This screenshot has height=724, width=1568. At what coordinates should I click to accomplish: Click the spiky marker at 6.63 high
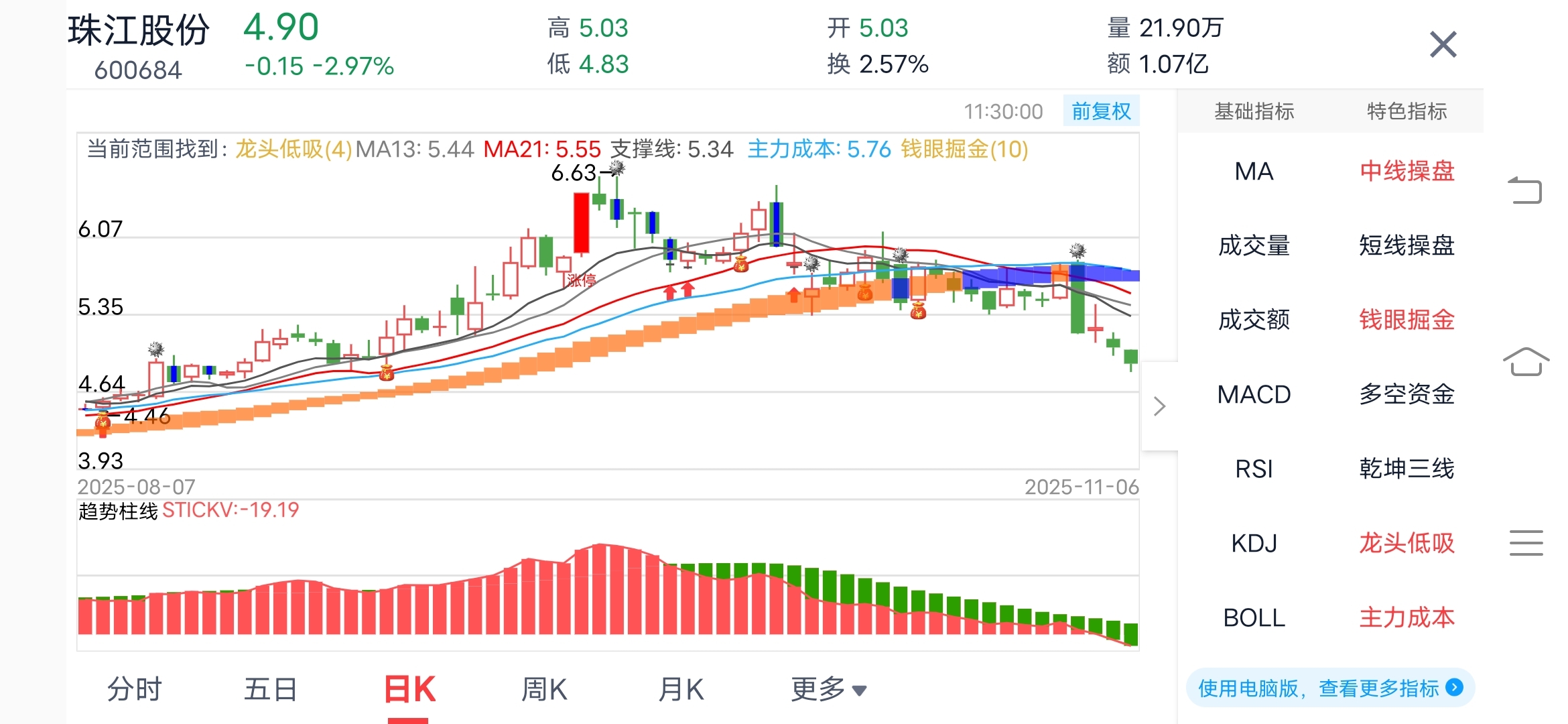[617, 168]
